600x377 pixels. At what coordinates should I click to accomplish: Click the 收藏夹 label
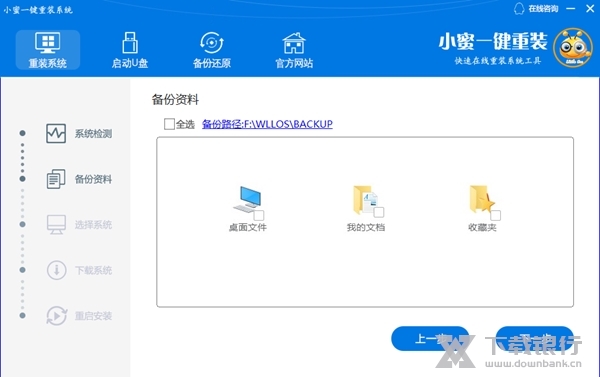(482, 227)
